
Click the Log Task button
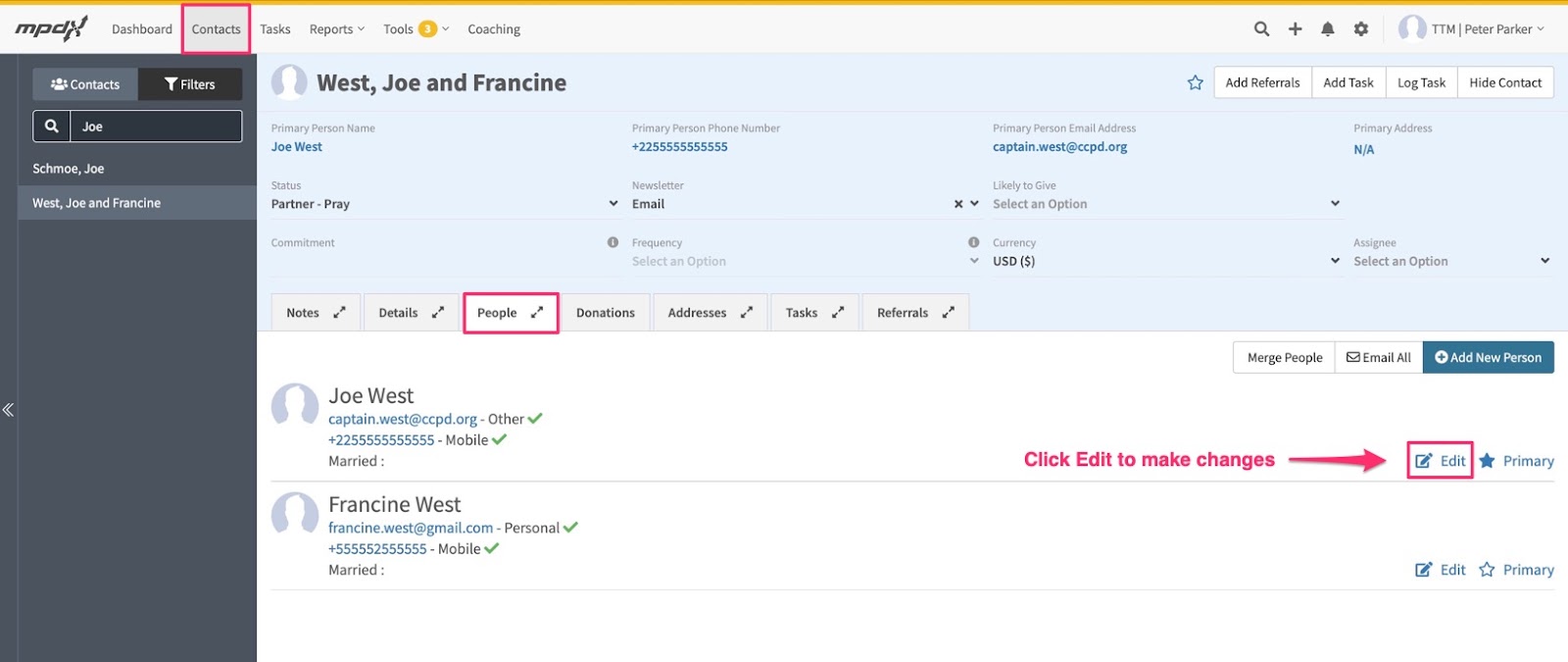1421,82
